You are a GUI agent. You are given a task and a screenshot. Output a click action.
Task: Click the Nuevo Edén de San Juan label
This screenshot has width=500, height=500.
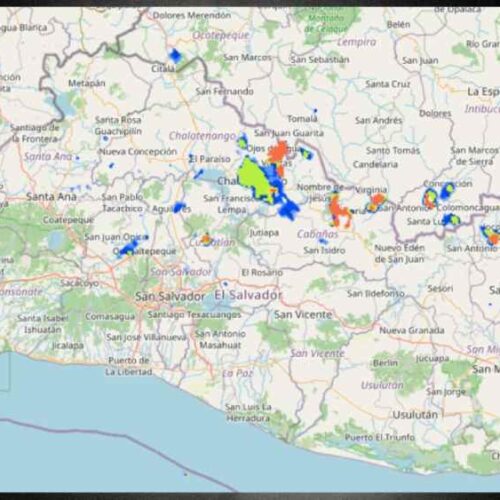point(399,253)
